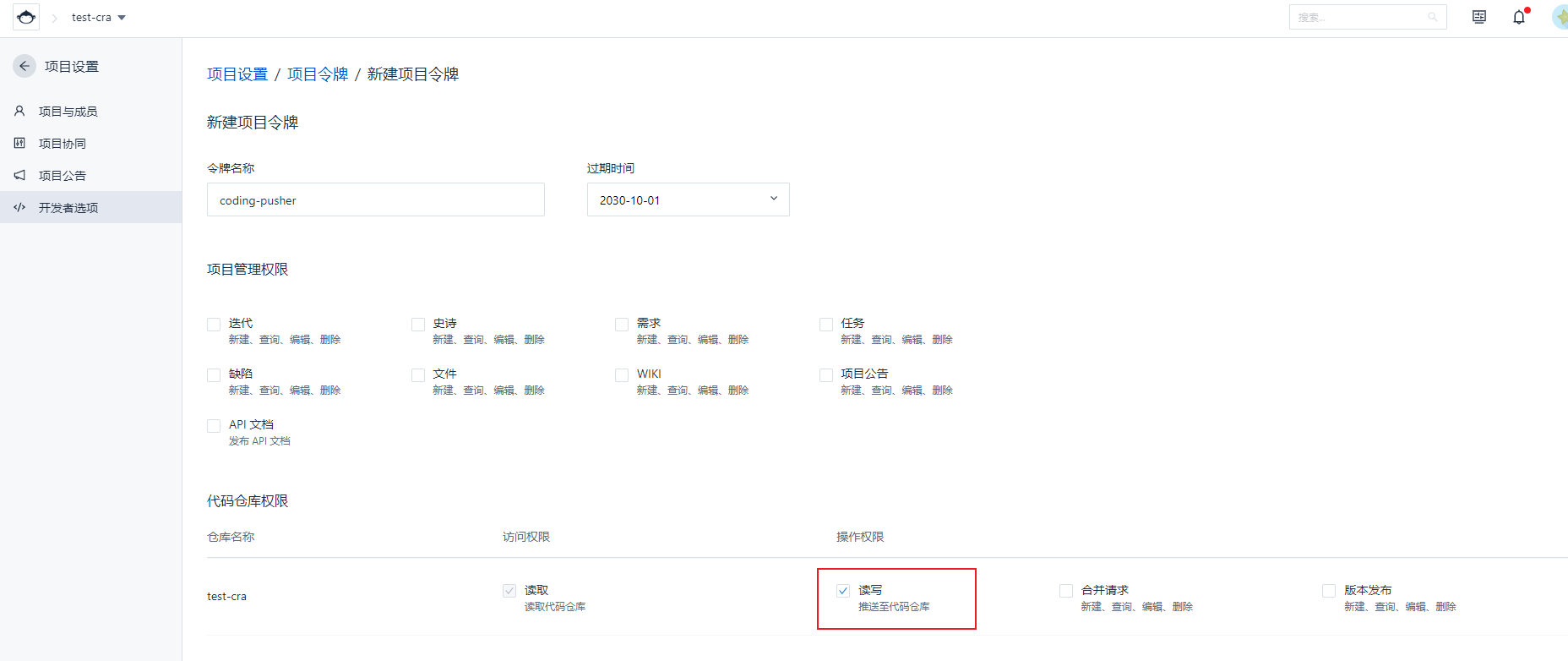Click the board icon beside 项目协同
This screenshot has width=1568, height=661.
19,143
